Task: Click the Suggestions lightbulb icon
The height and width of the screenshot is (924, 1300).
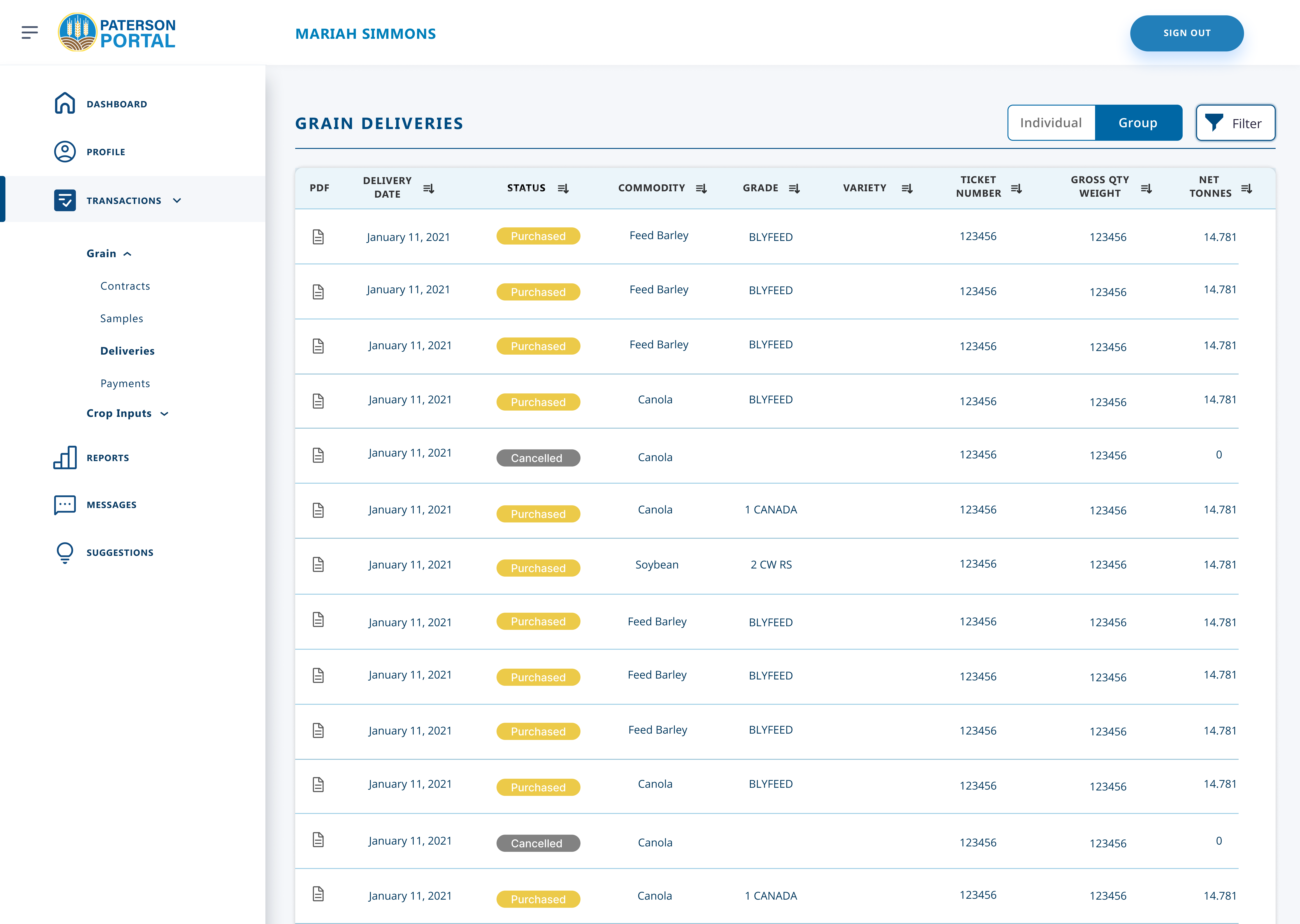Action: click(65, 552)
